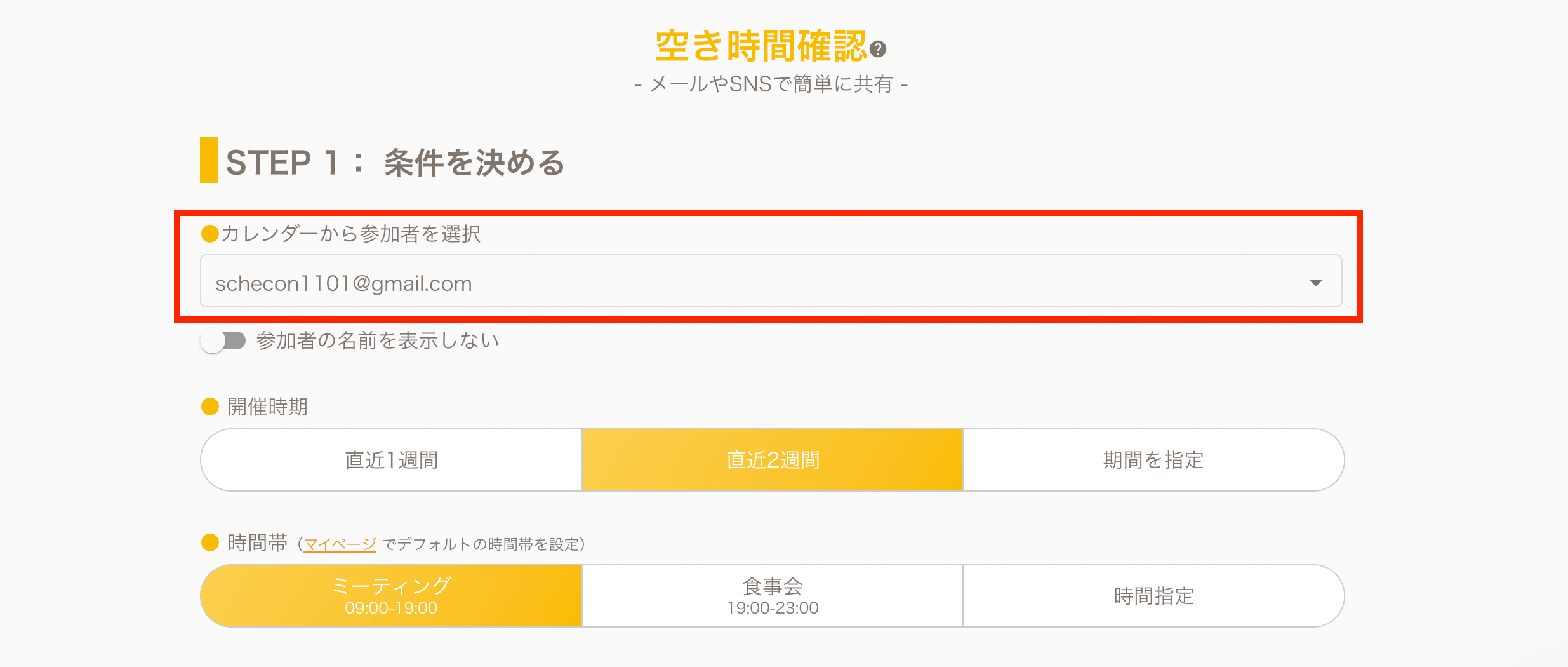1568x667 pixels.
Task: Click the help question mark icon beside title
Action: pyautogui.click(x=878, y=49)
